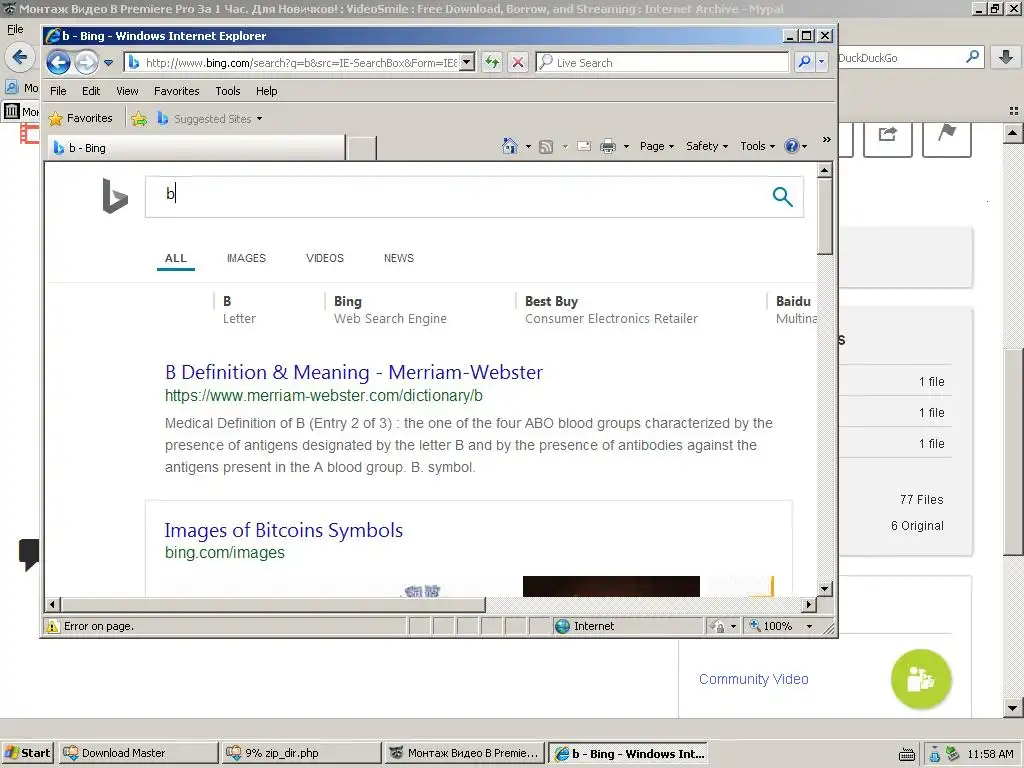Click the Add to Favorites Bar icon
Image resolution: width=1024 pixels, height=768 pixels.
tap(139, 119)
